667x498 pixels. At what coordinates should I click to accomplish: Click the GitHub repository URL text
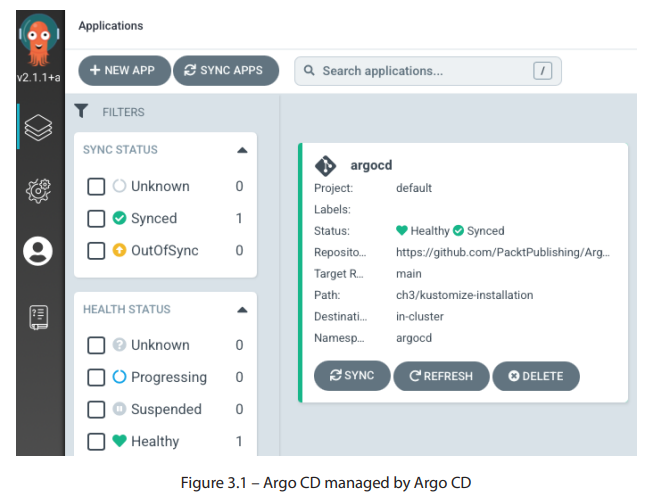(x=503, y=252)
